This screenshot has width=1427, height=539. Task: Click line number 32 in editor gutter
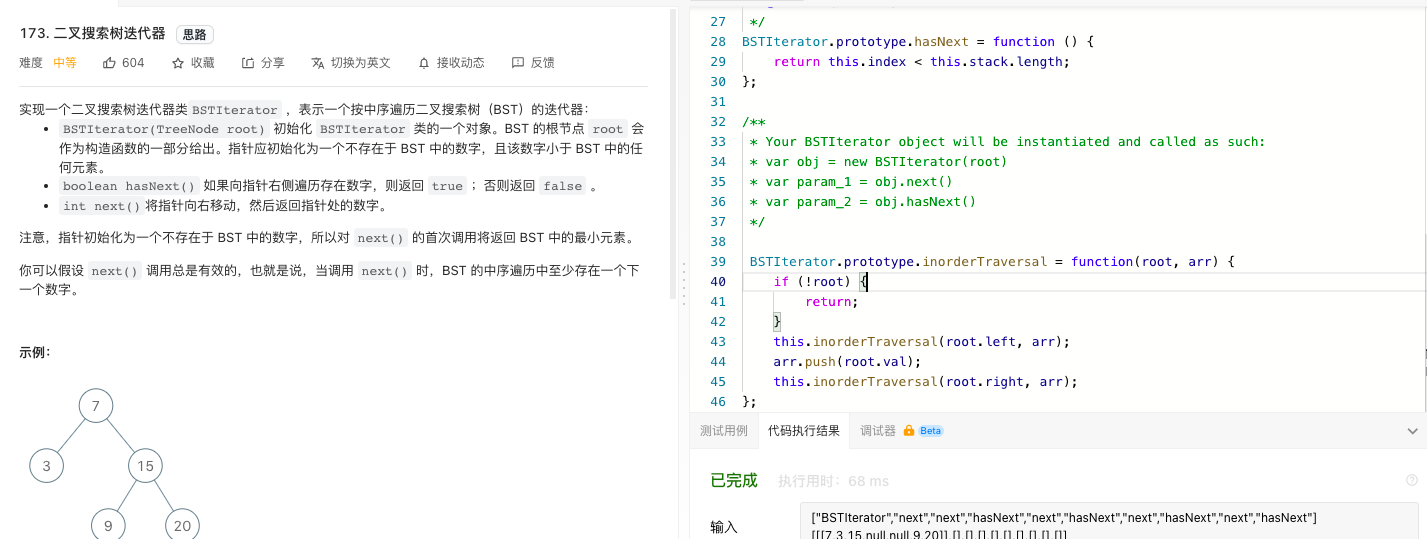click(x=717, y=121)
